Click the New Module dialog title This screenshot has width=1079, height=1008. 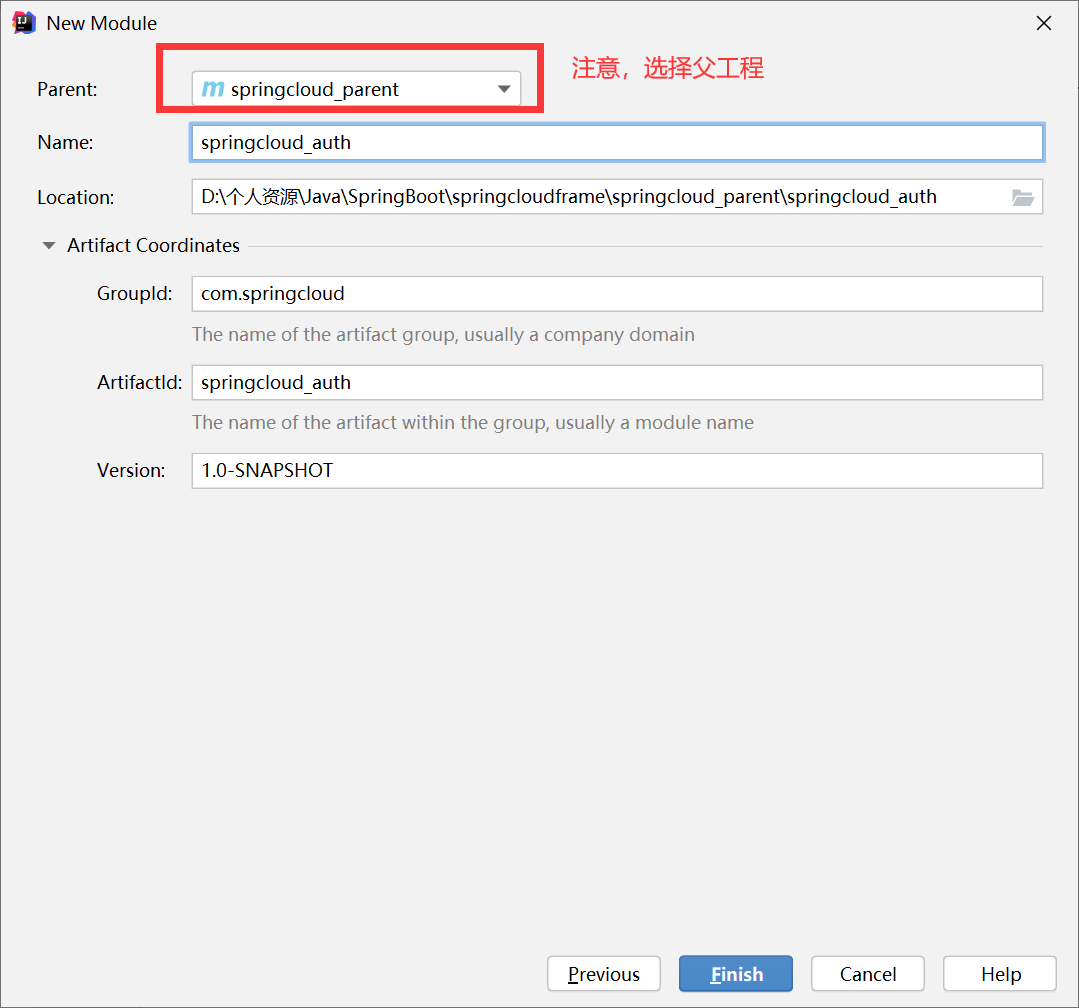click(x=100, y=22)
